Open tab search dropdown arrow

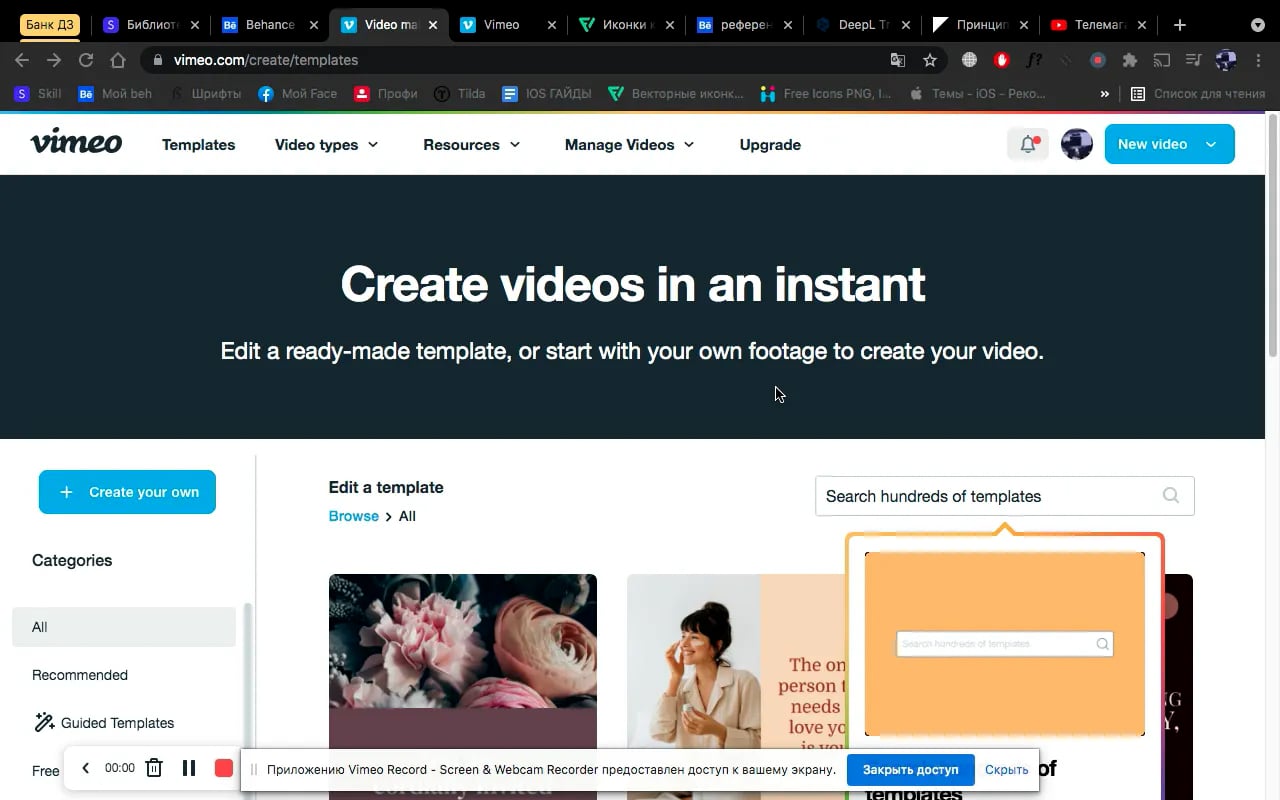point(1258,25)
